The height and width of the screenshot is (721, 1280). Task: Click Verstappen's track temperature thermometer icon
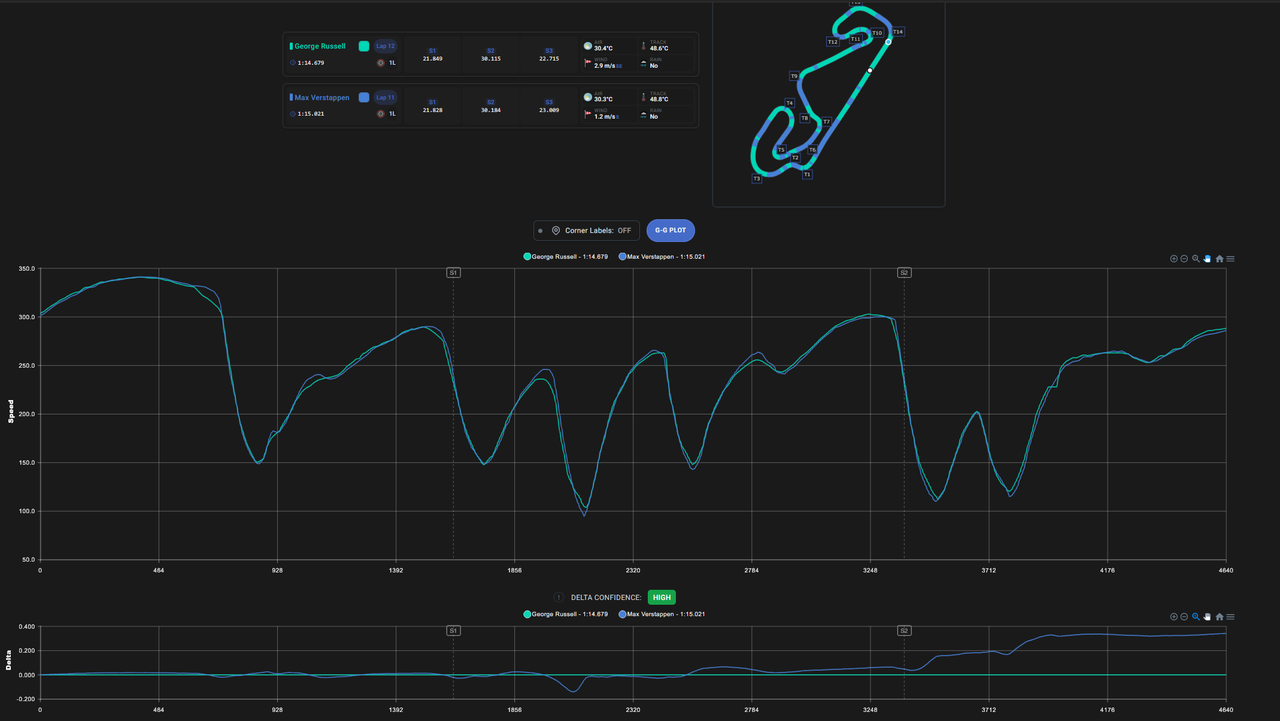[643, 97]
